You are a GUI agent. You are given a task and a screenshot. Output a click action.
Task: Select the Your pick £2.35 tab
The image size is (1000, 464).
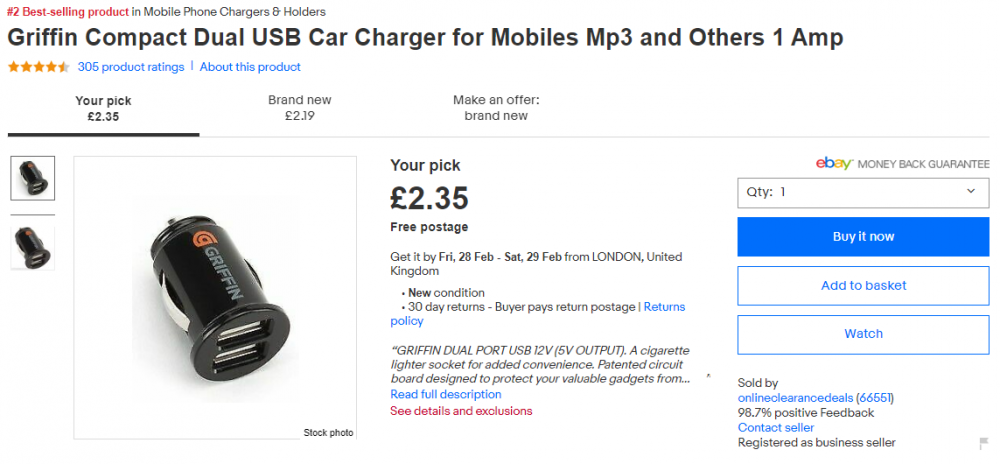point(103,108)
